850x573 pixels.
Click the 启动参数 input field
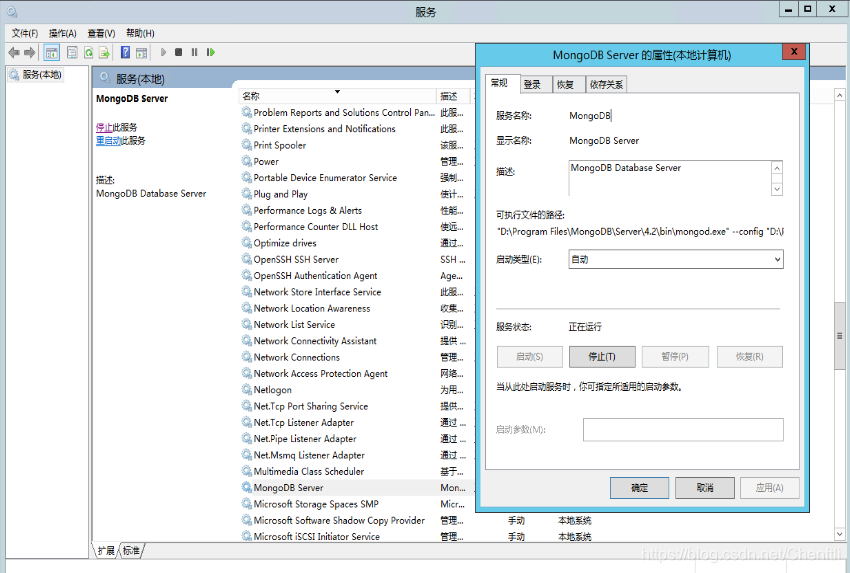point(683,429)
